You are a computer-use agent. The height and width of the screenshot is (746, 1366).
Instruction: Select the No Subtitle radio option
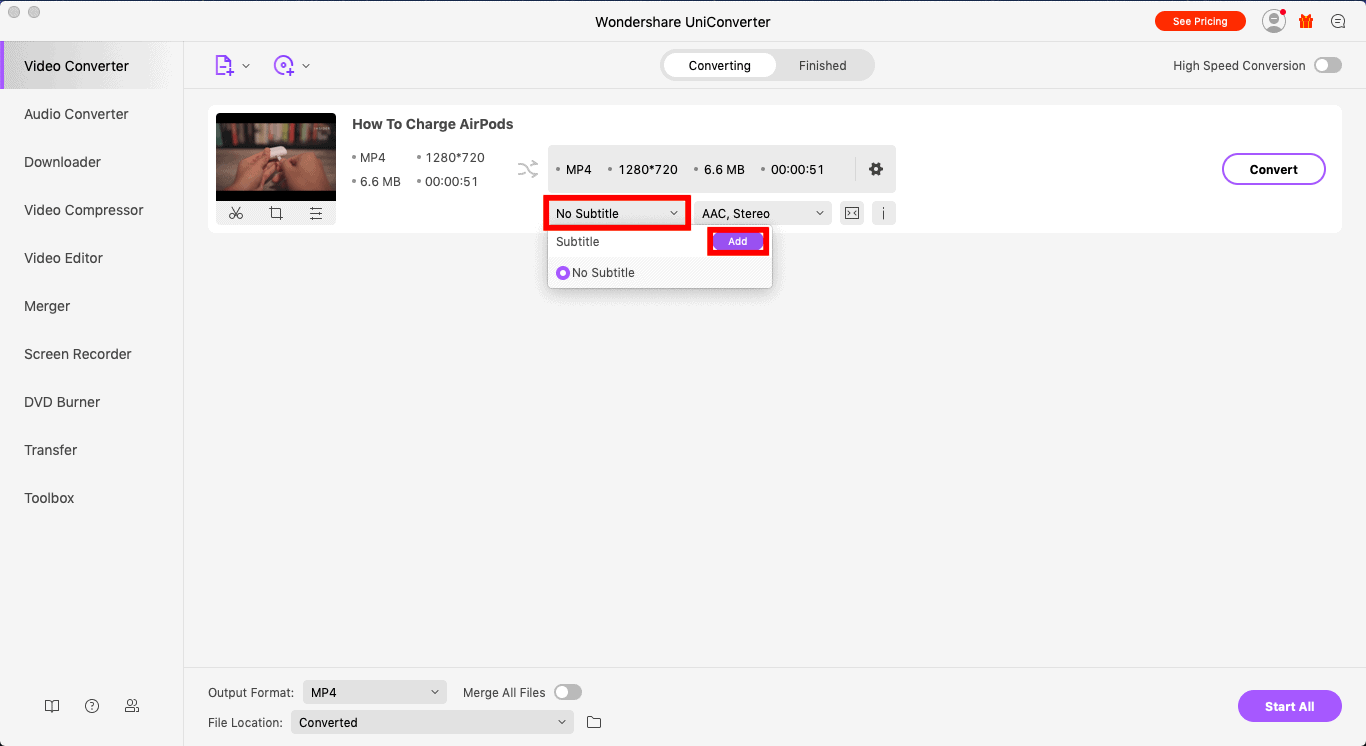[563, 273]
